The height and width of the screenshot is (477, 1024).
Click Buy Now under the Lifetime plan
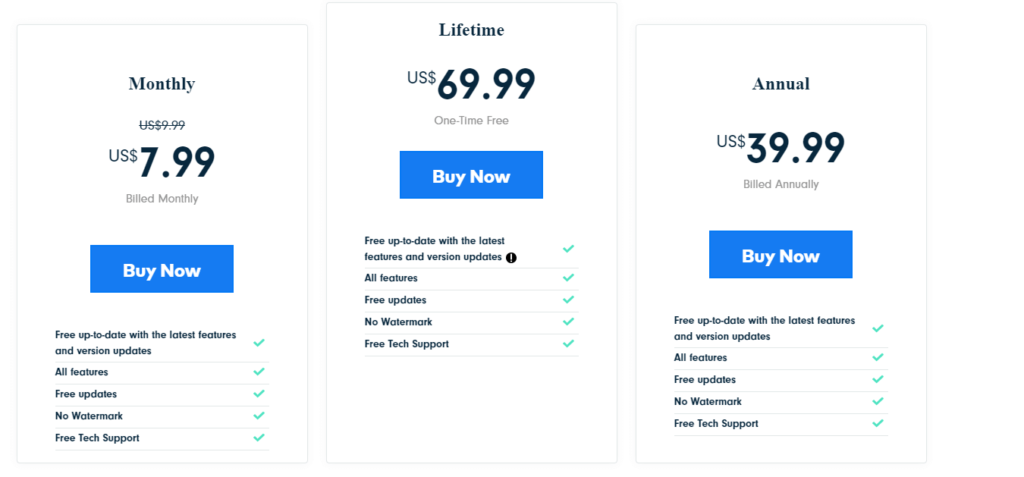coord(471,174)
